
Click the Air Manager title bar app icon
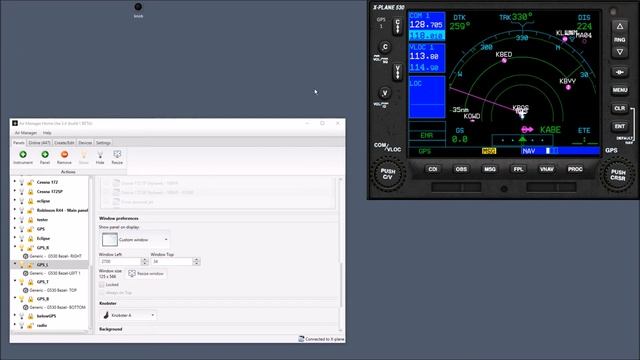[x=15, y=123]
